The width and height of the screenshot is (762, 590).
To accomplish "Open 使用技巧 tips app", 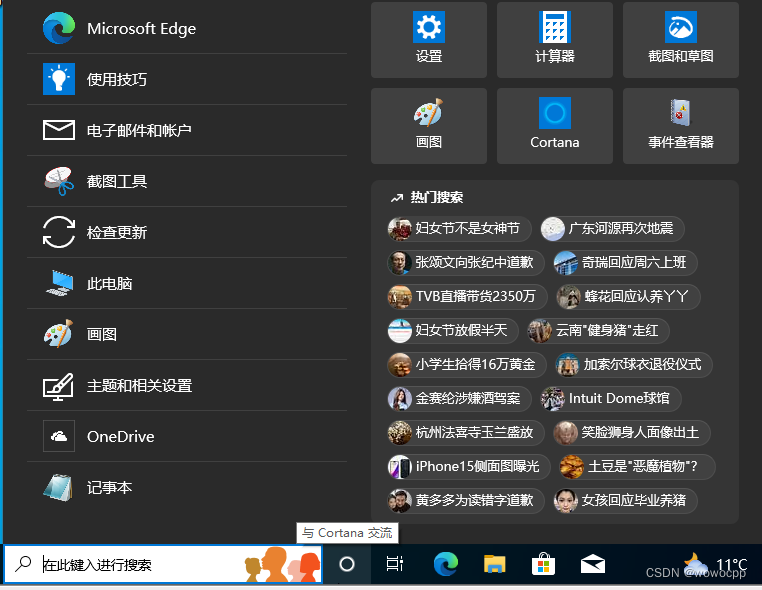I will pos(187,79).
